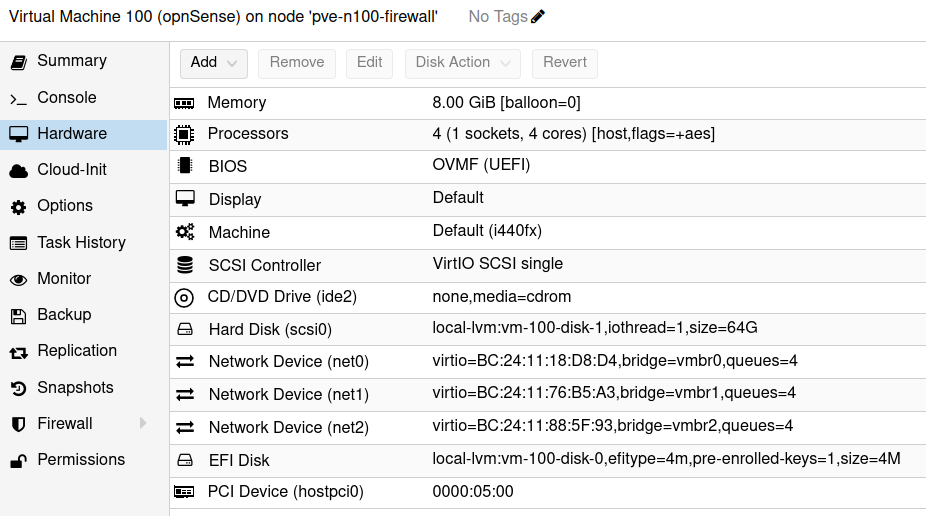
Task: Click the SCSI Controller database icon
Action: point(184,265)
